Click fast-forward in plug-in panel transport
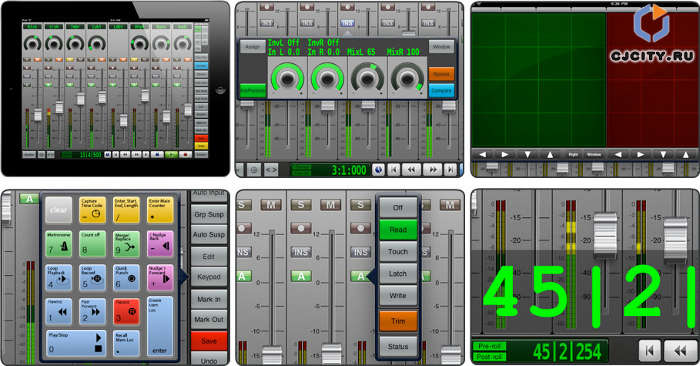 [x=433, y=170]
